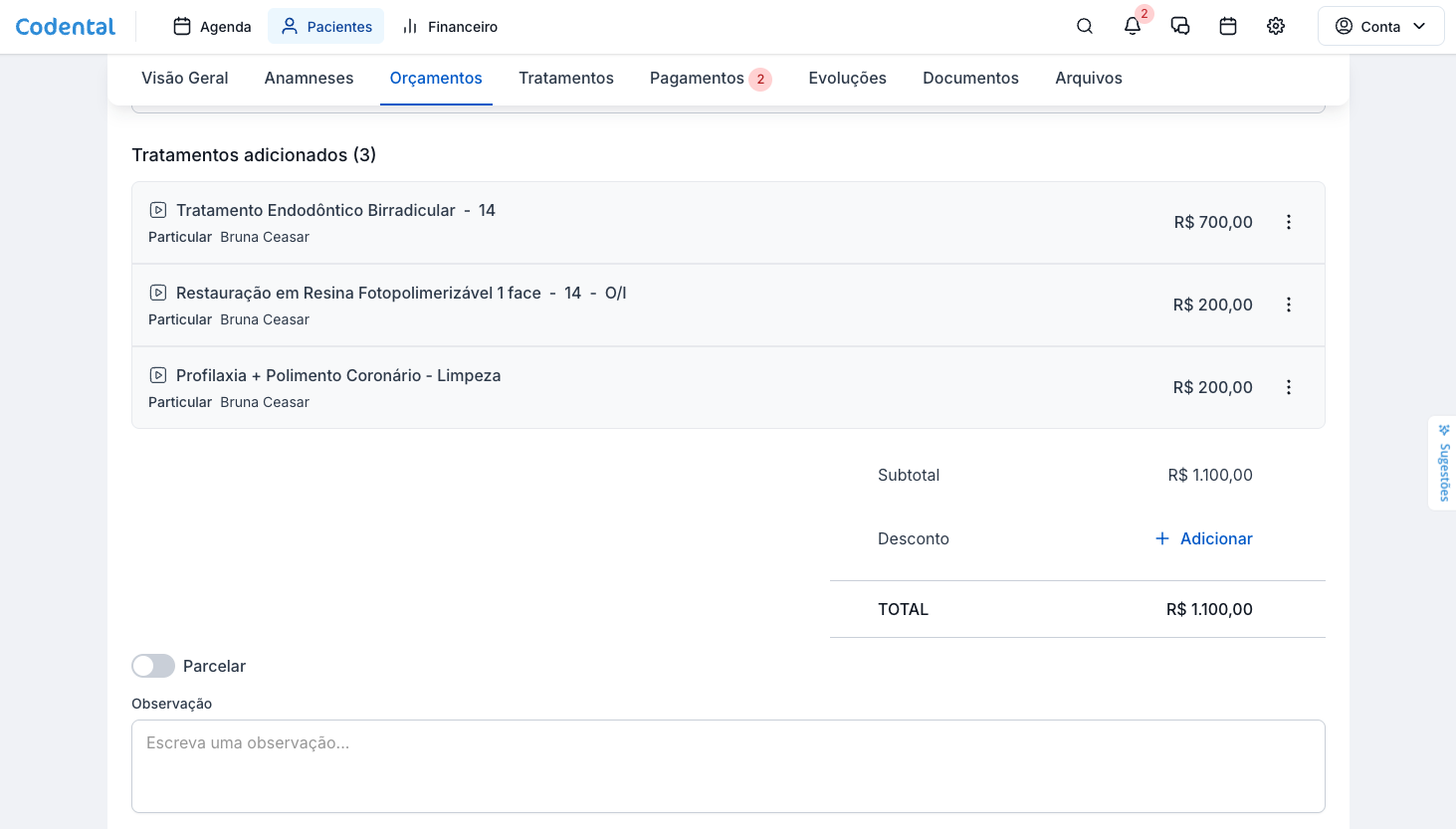Open the chat messages icon
This screenshot has height=829, width=1456.
tap(1180, 27)
